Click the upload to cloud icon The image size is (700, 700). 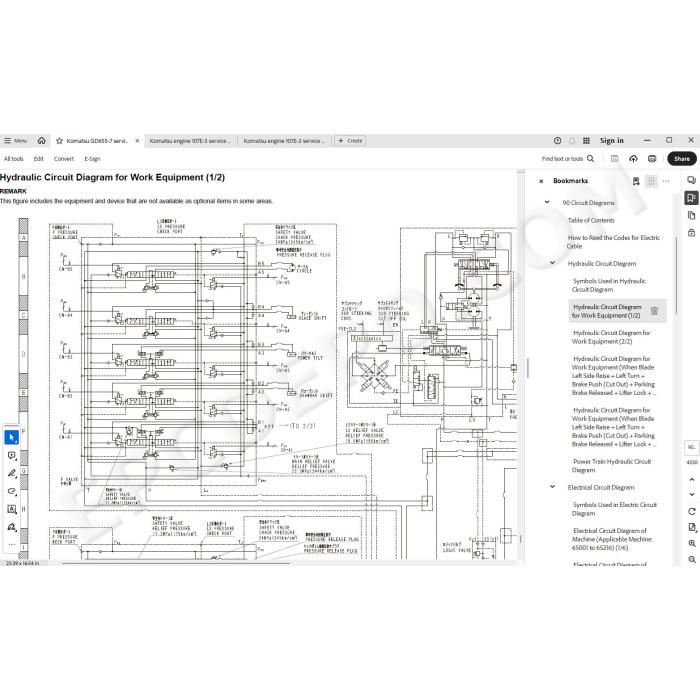click(633, 158)
